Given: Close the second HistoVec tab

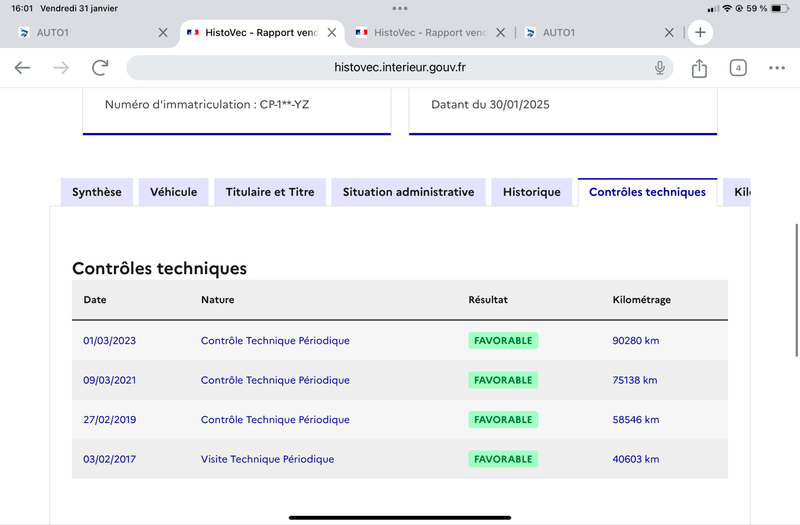Looking at the screenshot, I should 501,33.
